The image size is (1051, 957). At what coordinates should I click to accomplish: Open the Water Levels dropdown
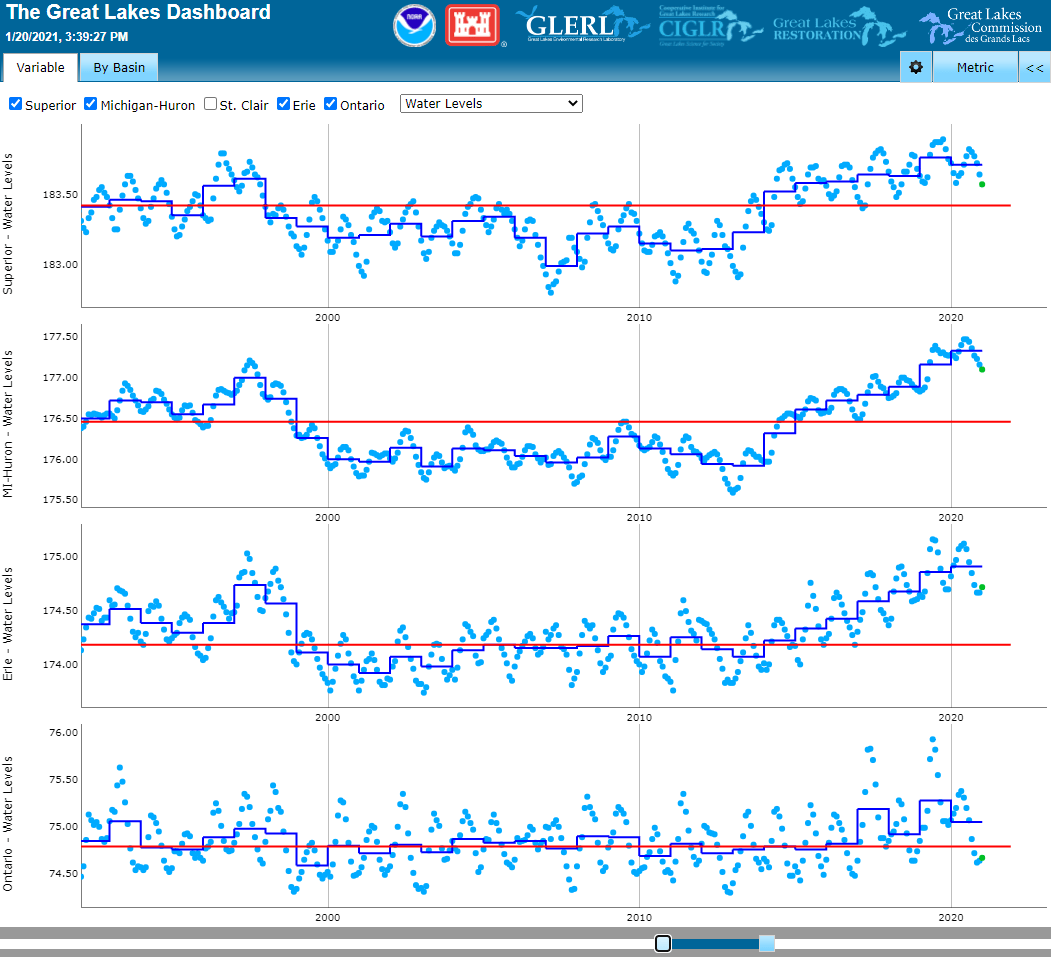pyautogui.click(x=490, y=103)
